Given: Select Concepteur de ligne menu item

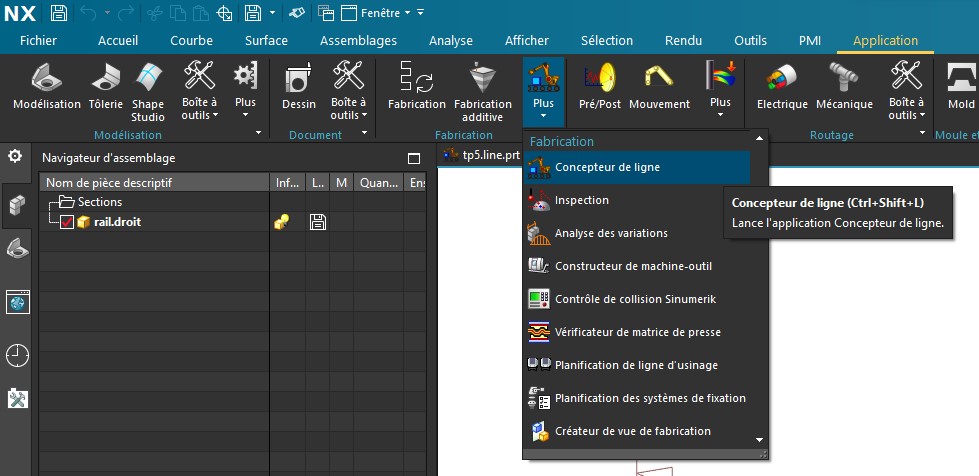Looking at the screenshot, I should tap(636, 167).
